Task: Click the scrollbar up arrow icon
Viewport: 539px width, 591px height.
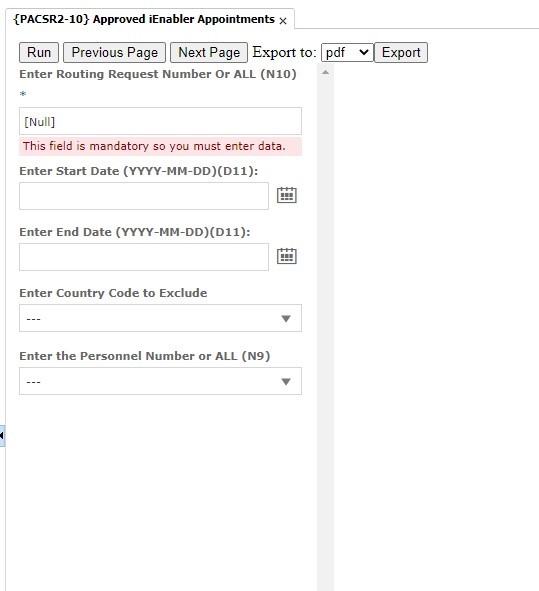Action: point(326,72)
